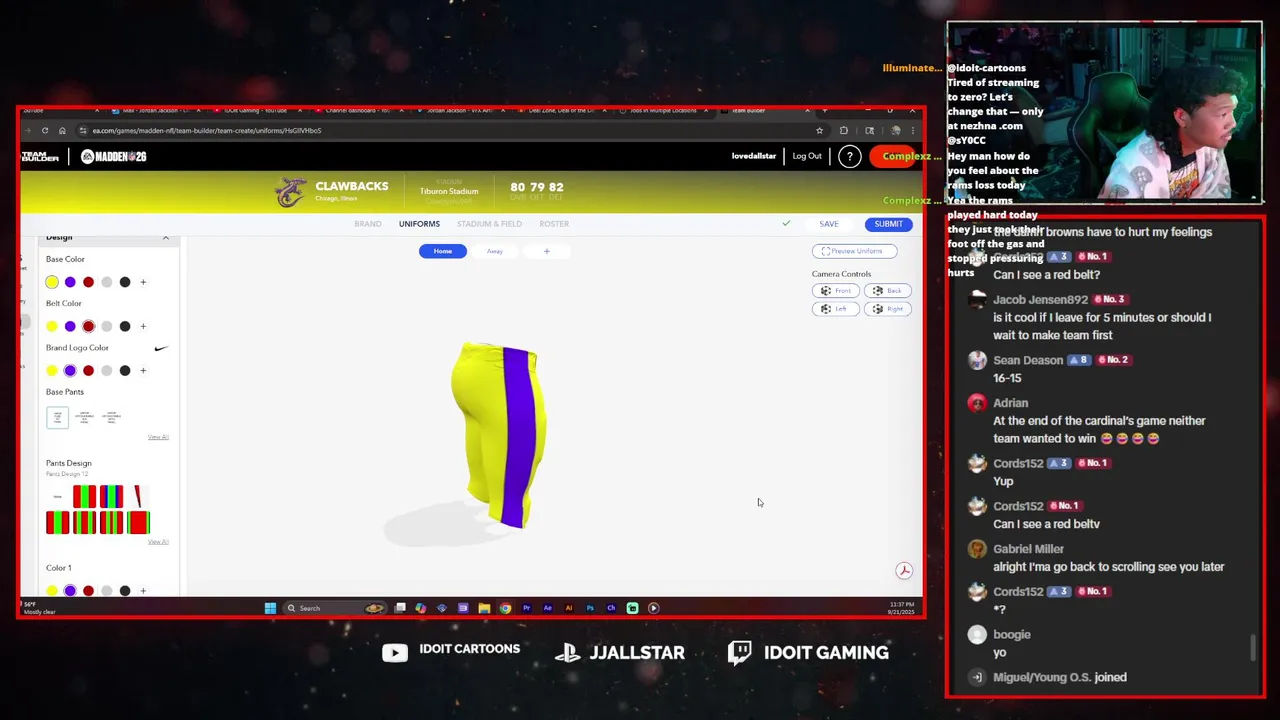The image size is (1280, 720).
Task: Click the Tiburon Stadium label
Action: [449, 191]
